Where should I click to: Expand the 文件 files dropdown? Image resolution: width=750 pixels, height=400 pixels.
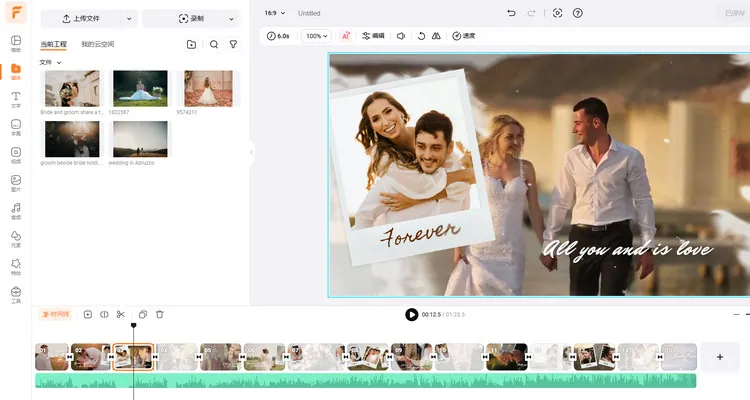(50, 62)
